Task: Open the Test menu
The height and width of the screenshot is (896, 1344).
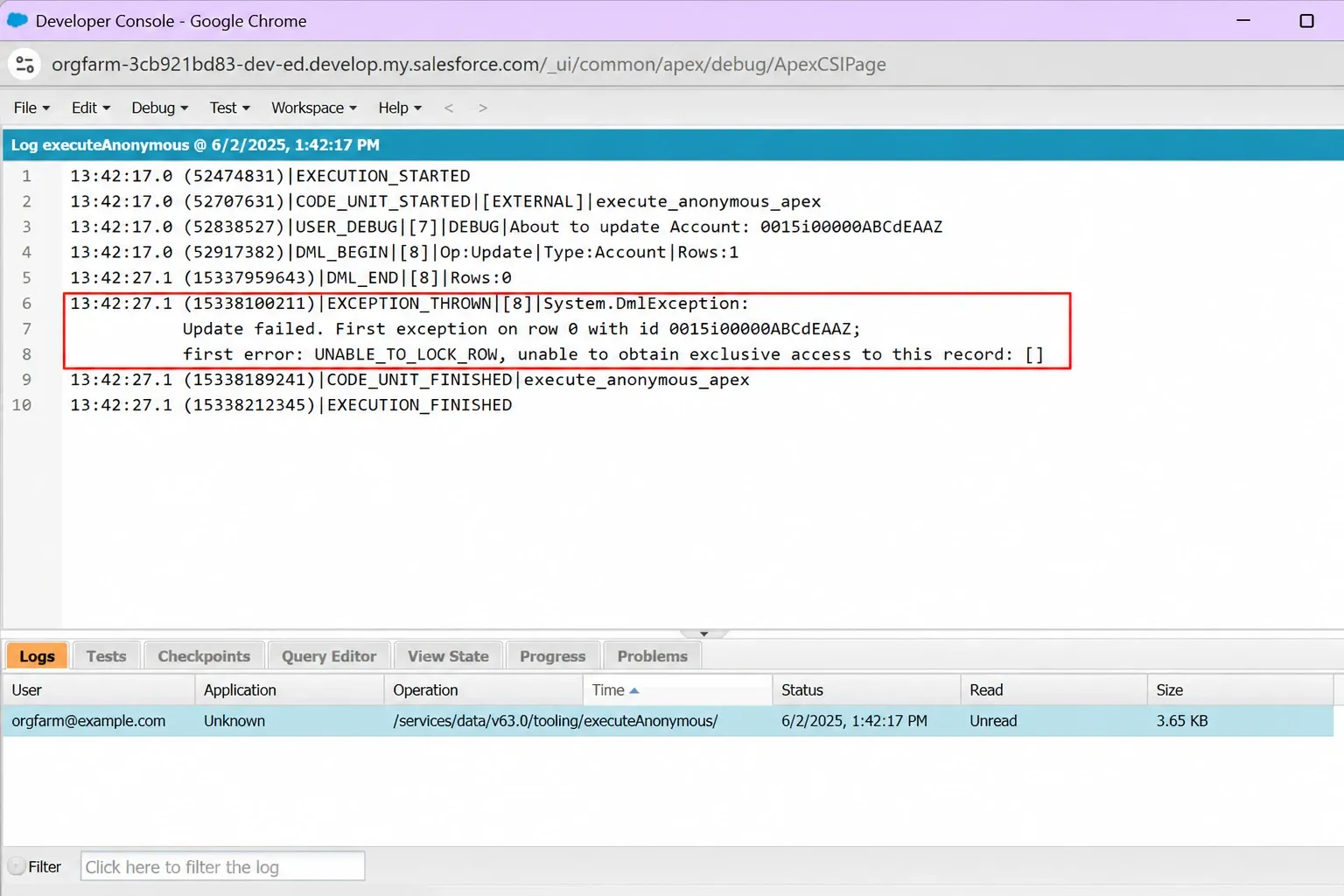Action: (x=229, y=108)
